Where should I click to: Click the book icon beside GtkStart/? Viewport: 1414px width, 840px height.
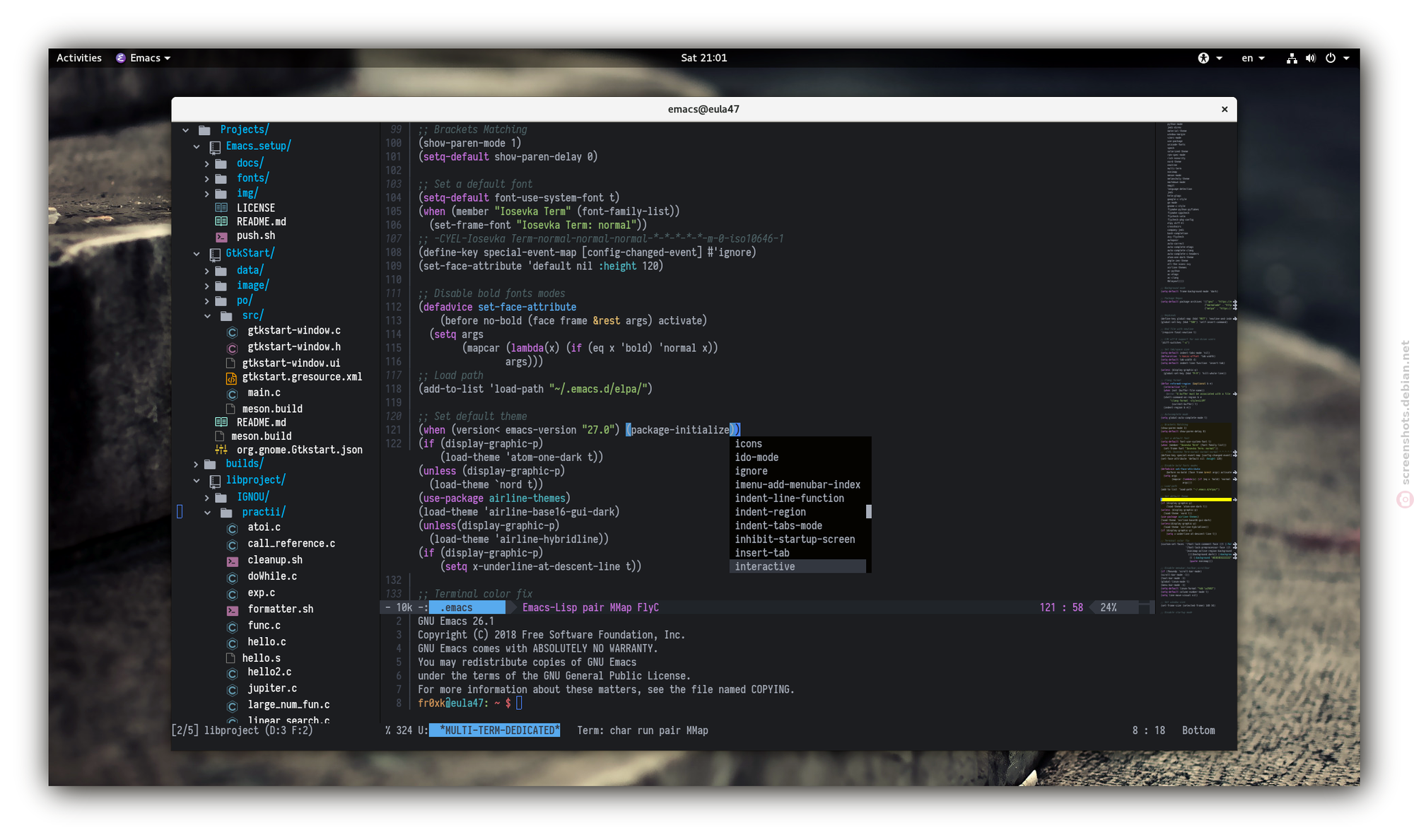[x=215, y=254]
